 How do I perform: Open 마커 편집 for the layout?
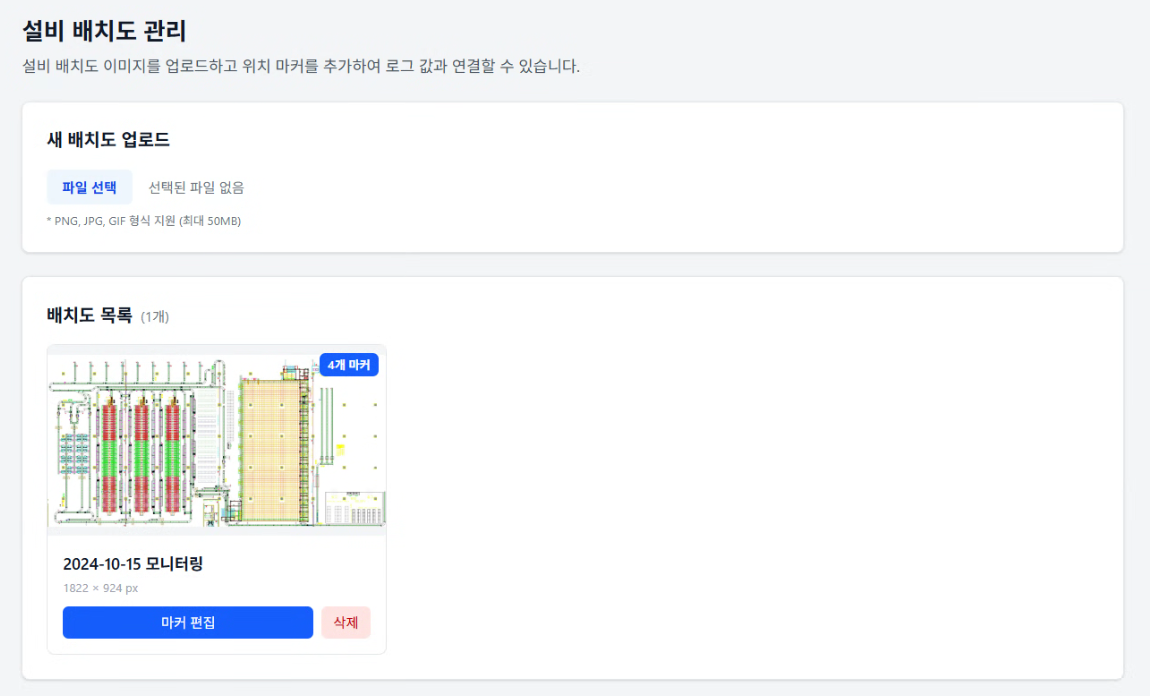point(186,622)
